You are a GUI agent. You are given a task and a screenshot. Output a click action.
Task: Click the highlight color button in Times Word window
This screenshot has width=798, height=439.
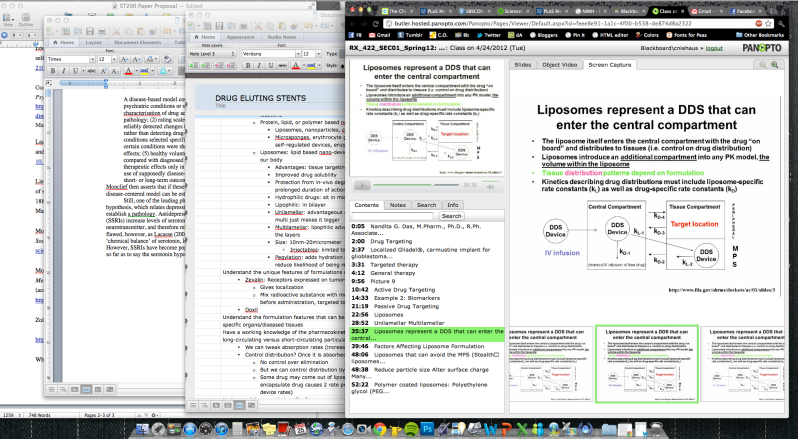point(144,71)
